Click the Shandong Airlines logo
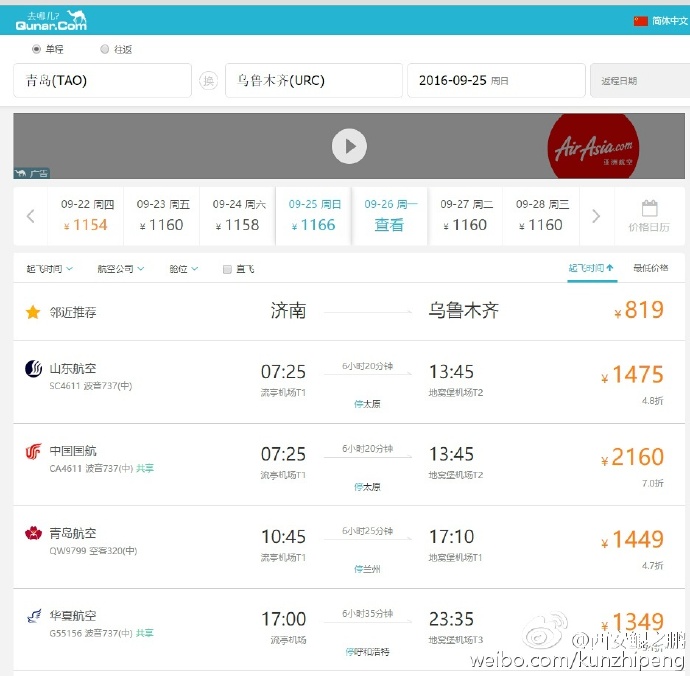690x676 pixels. 33,369
